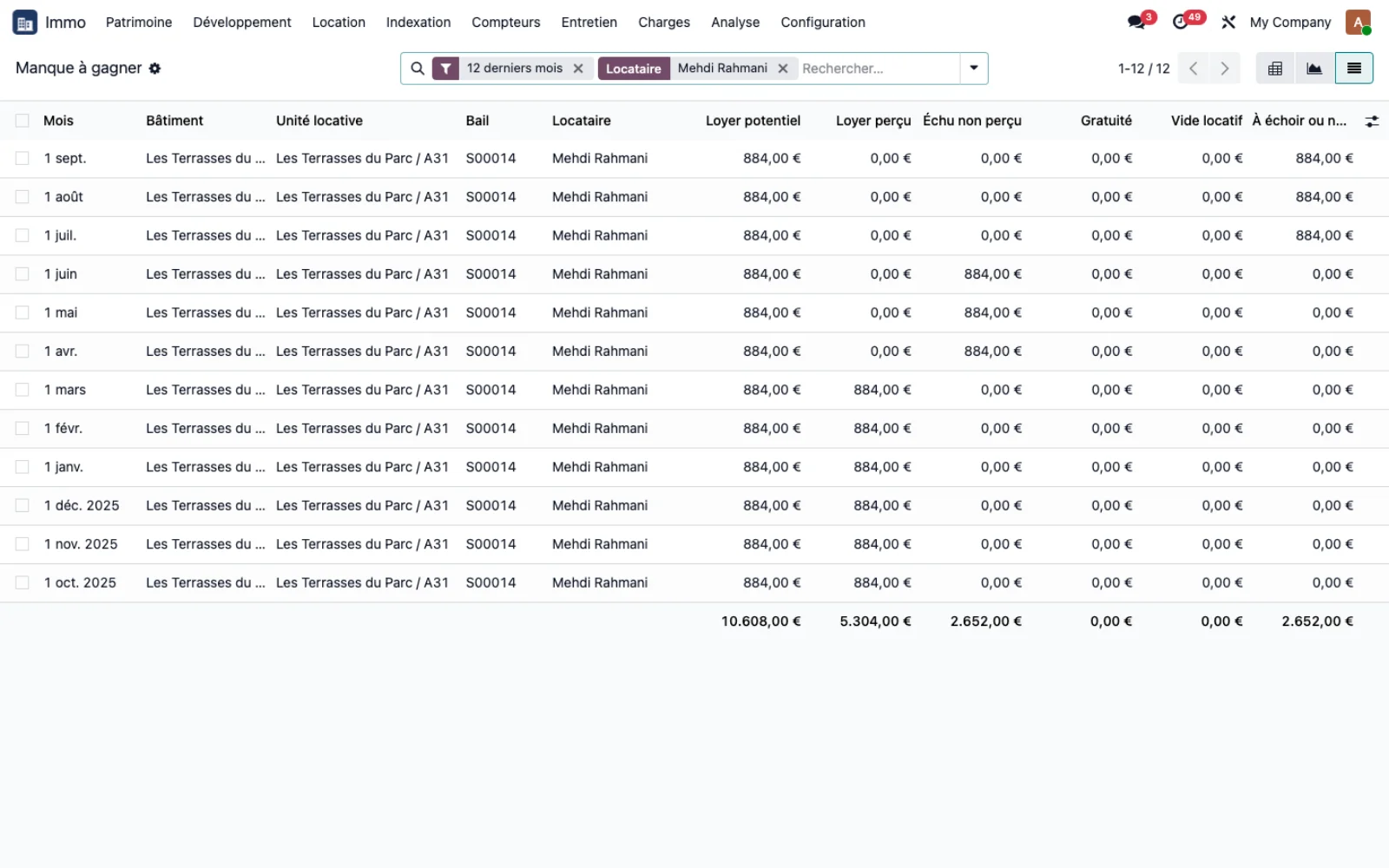Switch to list view
The image size is (1389, 868).
point(1353,69)
